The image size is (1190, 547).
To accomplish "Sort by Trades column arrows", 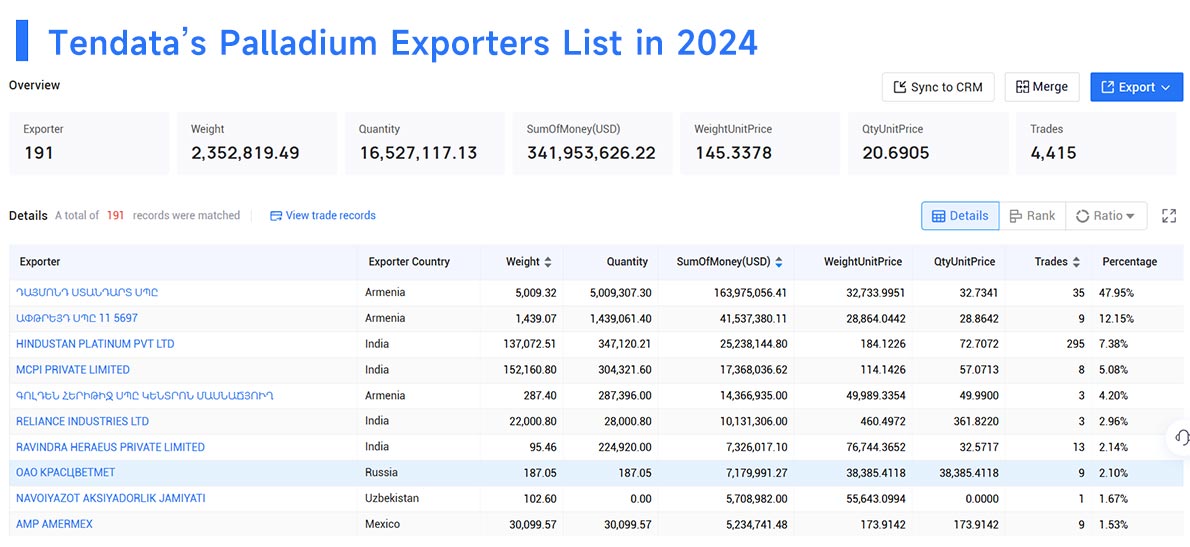I will [x=1075, y=262].
